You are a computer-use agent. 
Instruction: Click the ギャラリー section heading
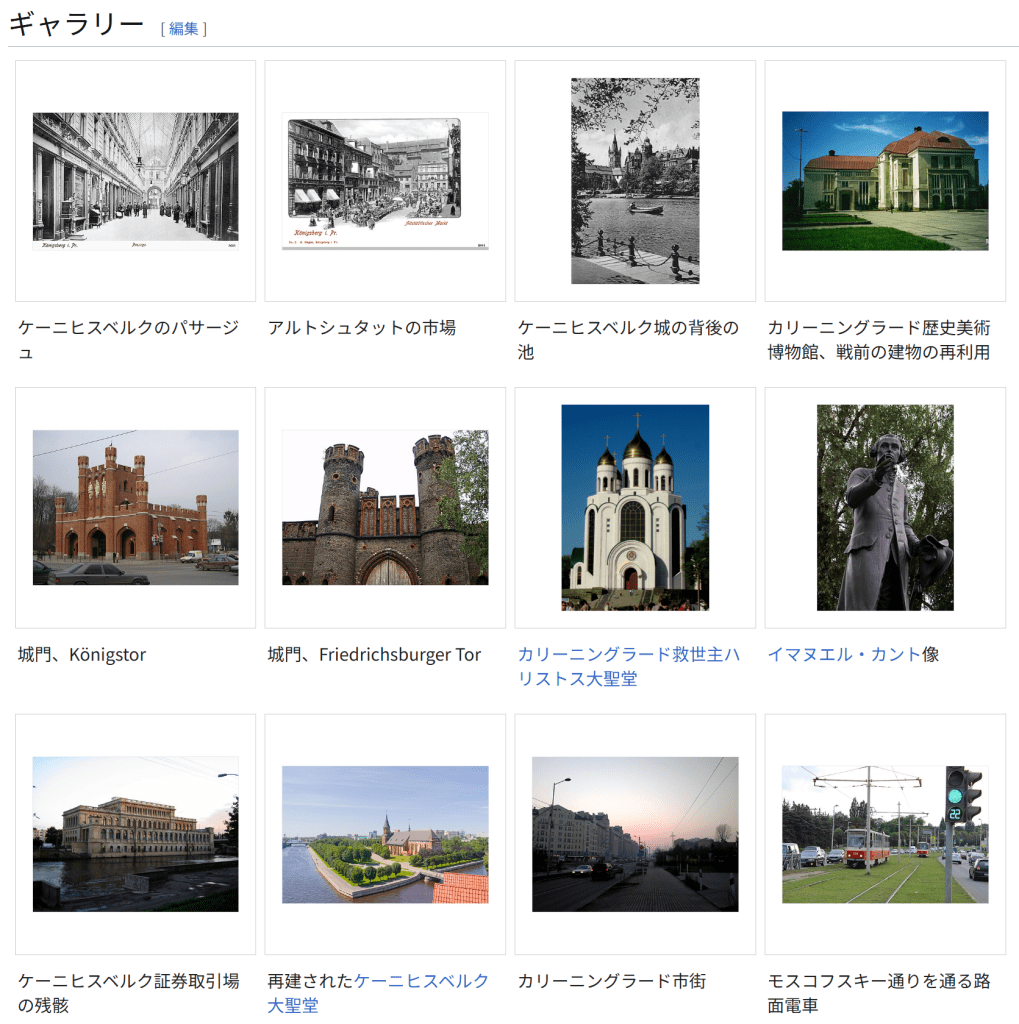click(x=76, y=25)
